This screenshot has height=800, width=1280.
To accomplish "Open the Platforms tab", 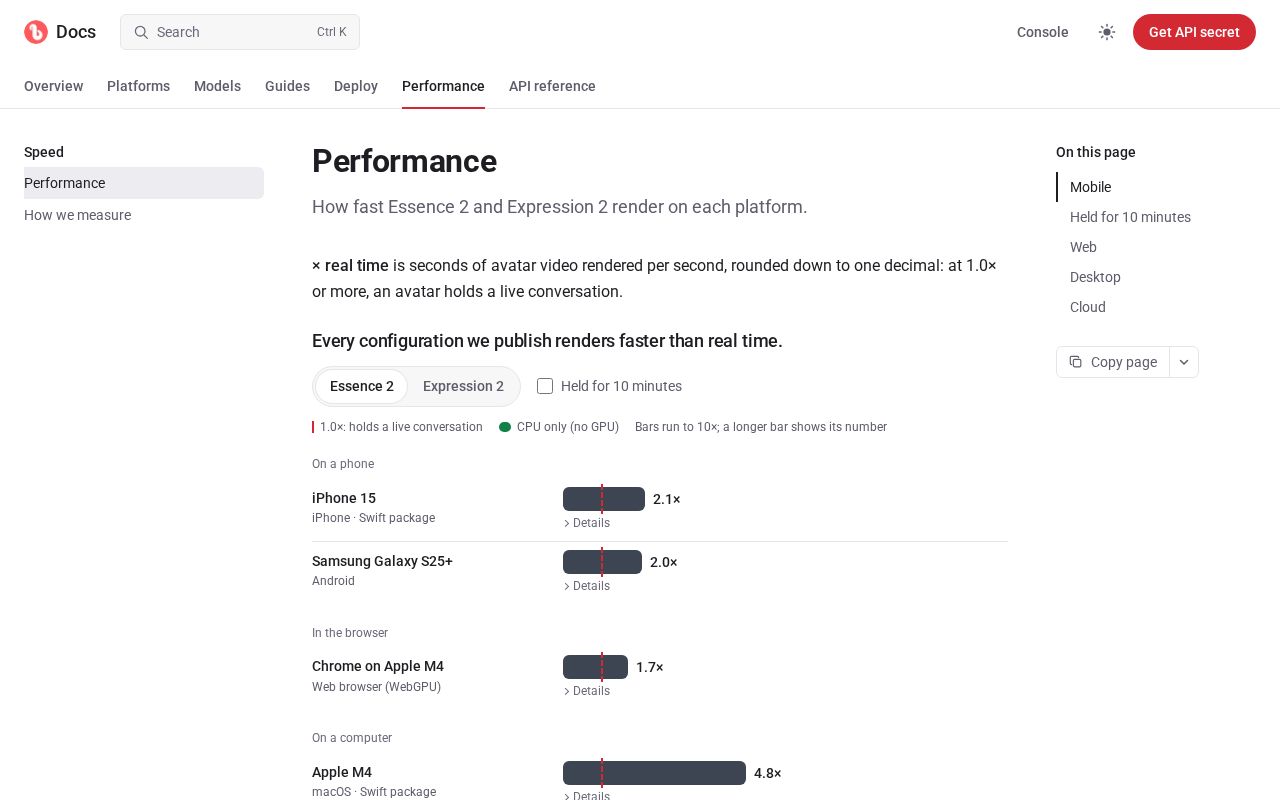I will pyautogui.click(x=138, y=86).
